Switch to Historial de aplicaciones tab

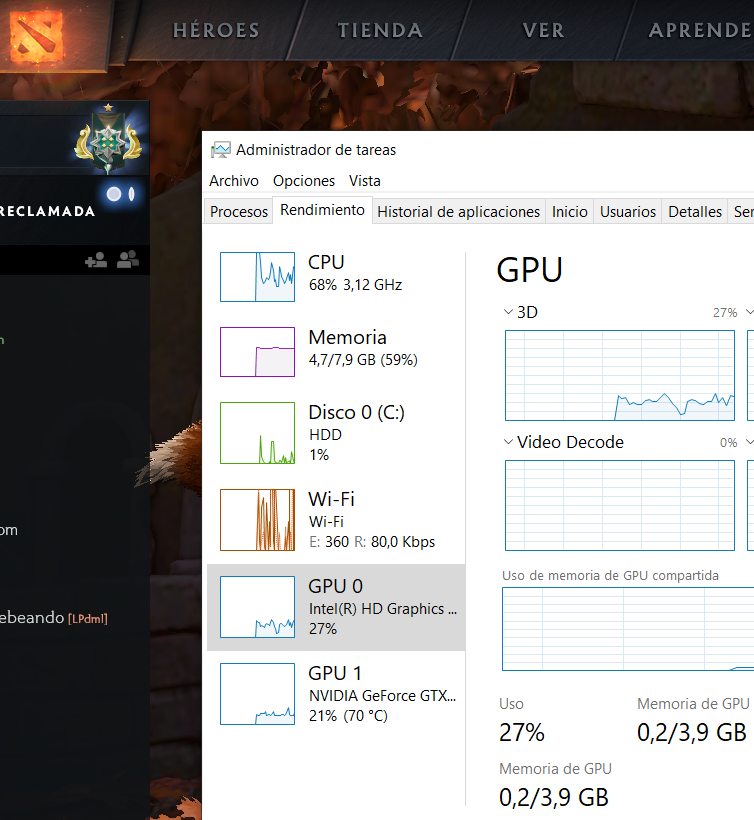coord(459,211)
